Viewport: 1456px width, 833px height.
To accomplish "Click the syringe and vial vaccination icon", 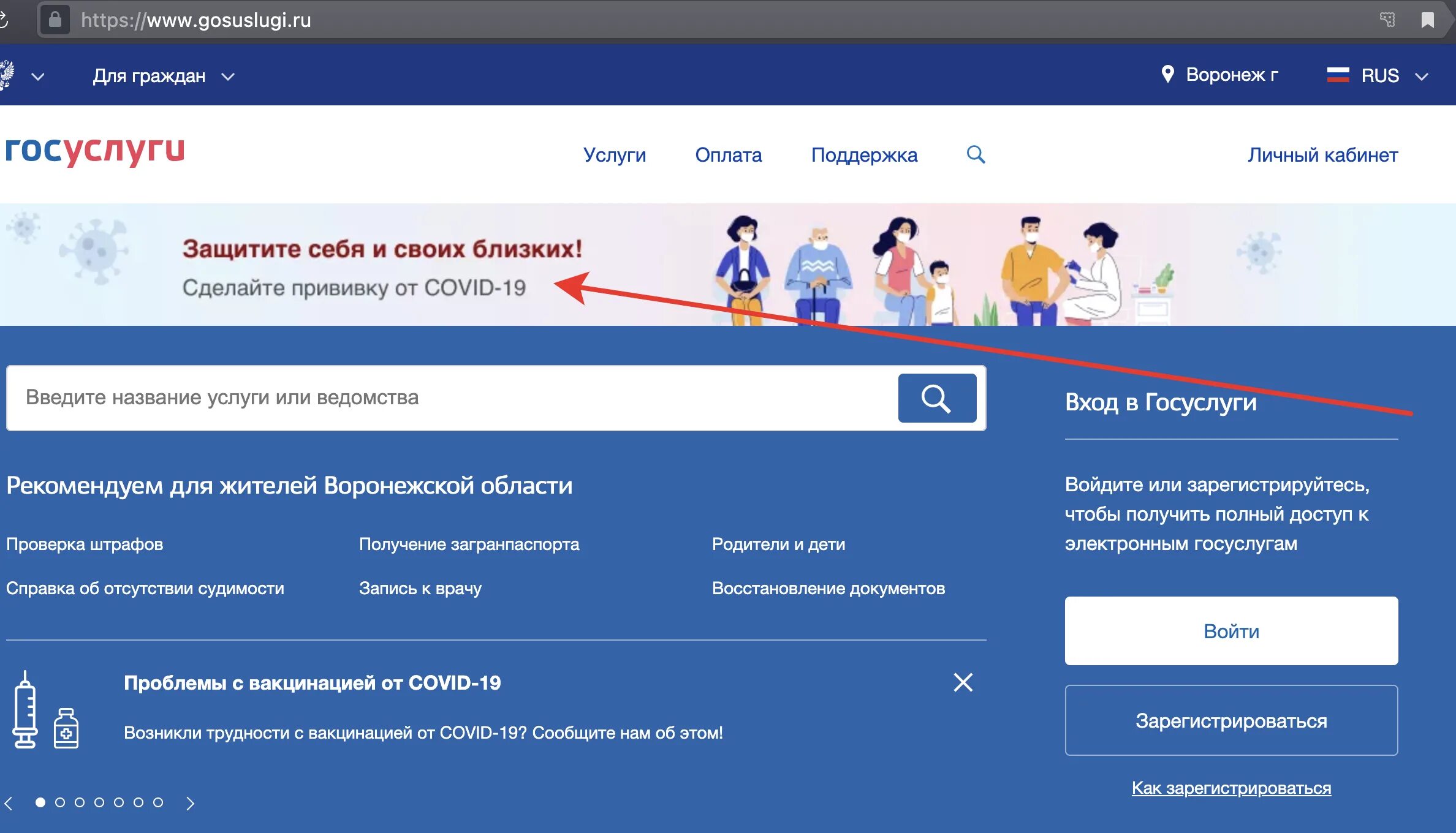I will pos(46,710).
